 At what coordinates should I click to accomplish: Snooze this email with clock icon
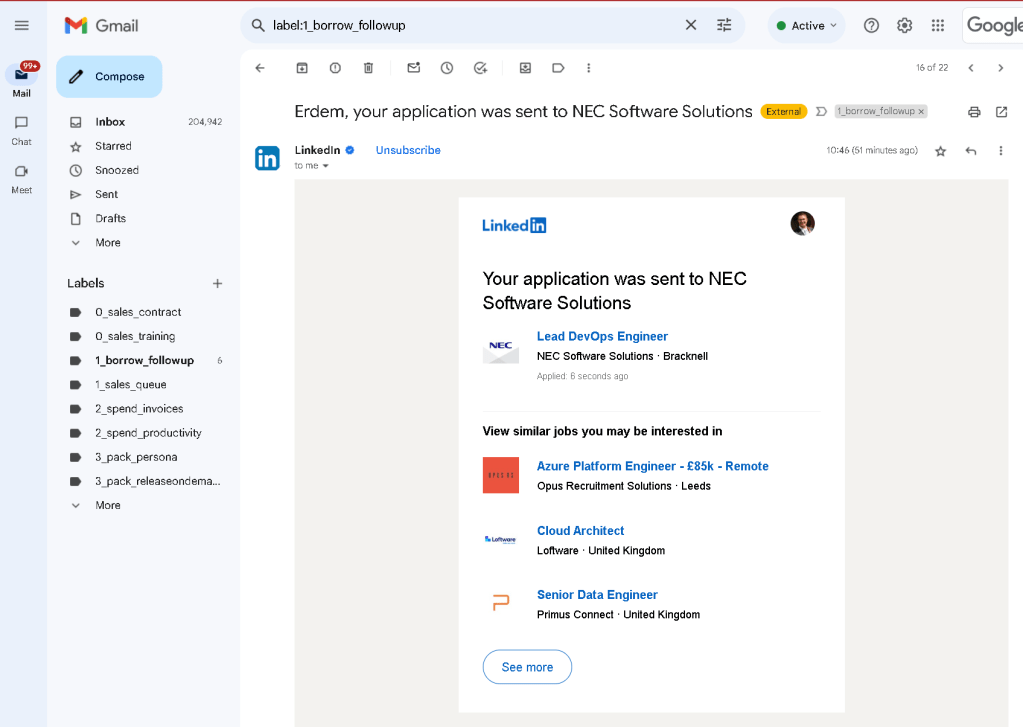click(447, 68)
